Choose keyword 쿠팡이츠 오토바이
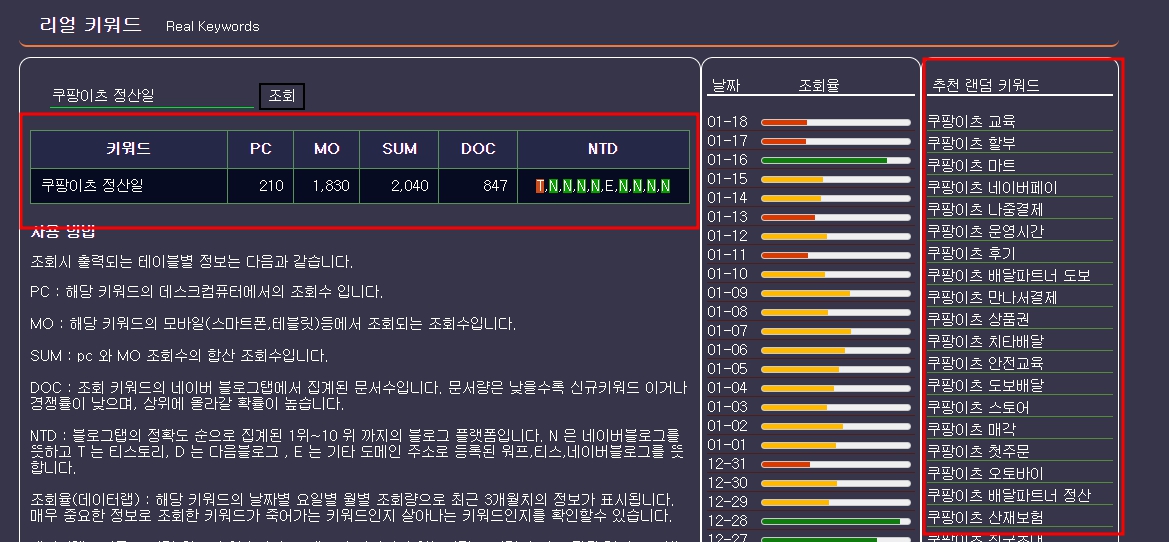The height and width of the screenshot is (542, 1169). pos(985,473)
